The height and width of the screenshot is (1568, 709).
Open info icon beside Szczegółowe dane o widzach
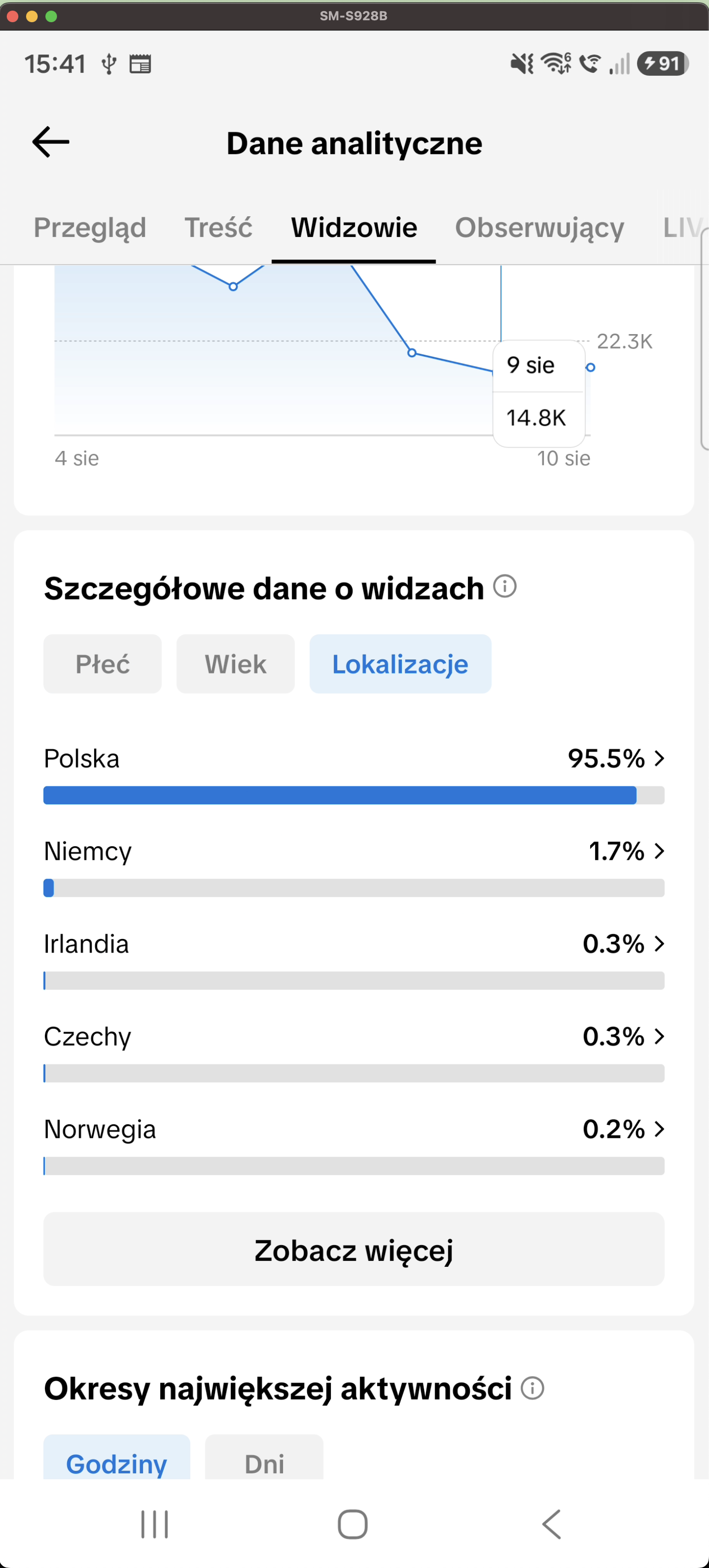coord(504,586)
